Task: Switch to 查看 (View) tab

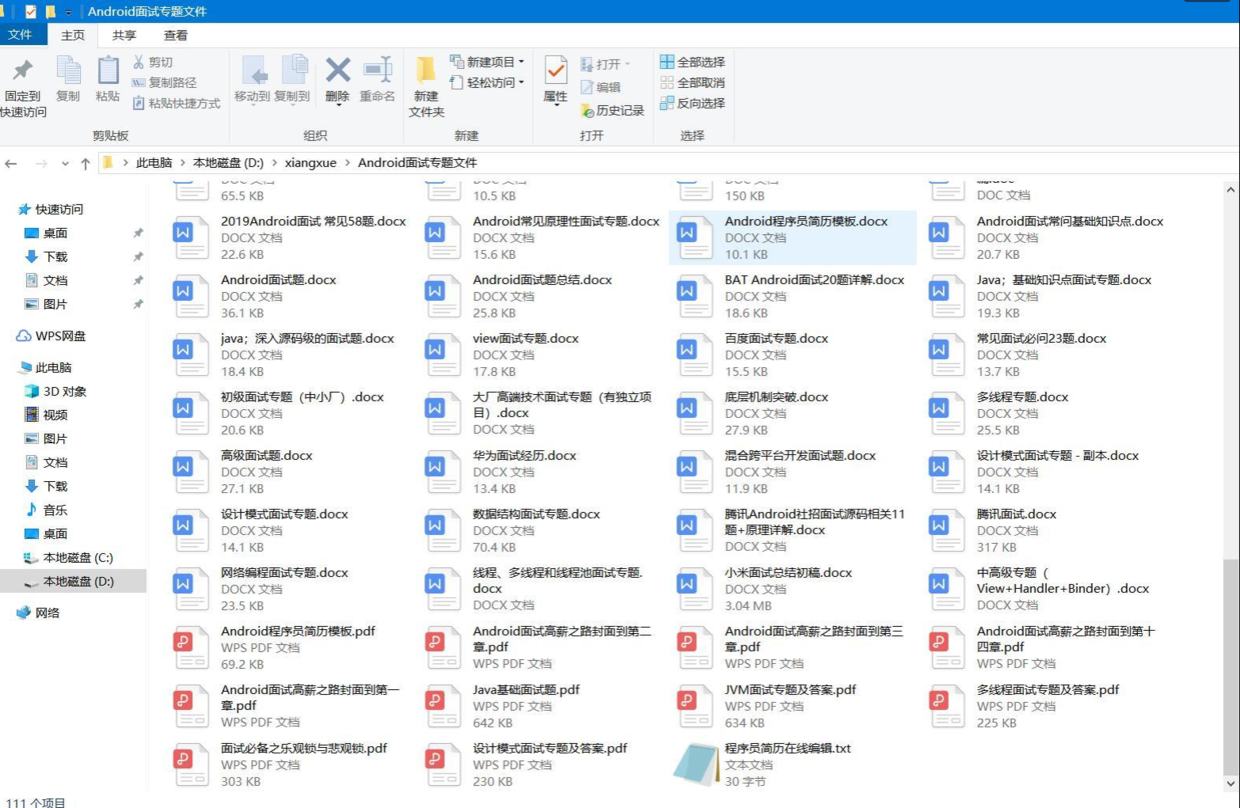Action: (x=175, y=35)
